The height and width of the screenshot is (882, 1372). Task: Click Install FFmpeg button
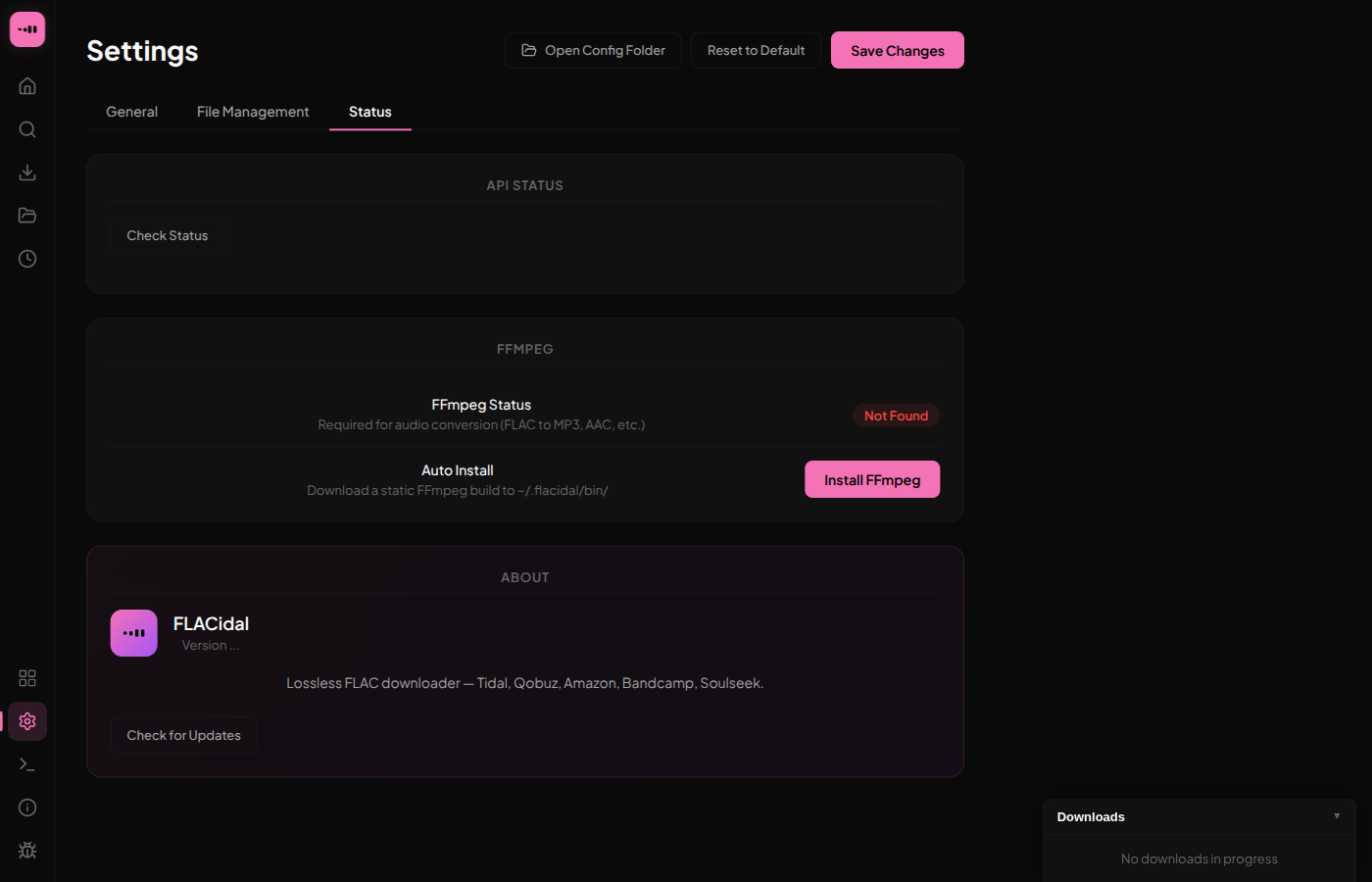point(872,479)
